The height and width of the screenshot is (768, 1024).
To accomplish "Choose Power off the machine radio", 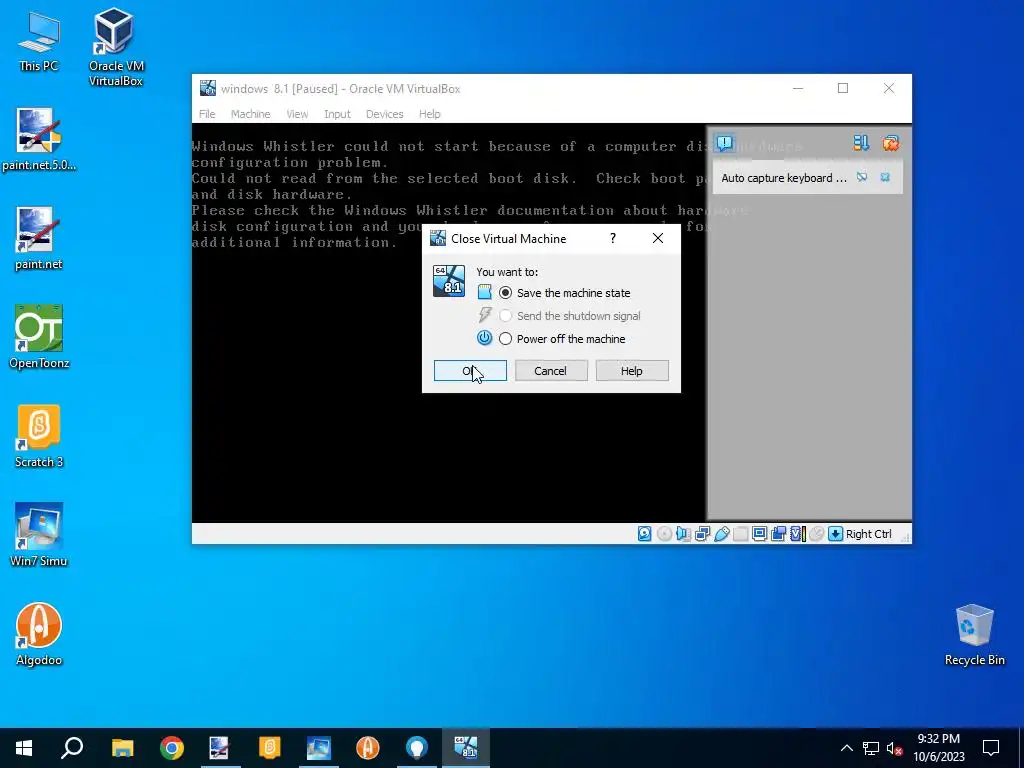I will coord(505,339).
